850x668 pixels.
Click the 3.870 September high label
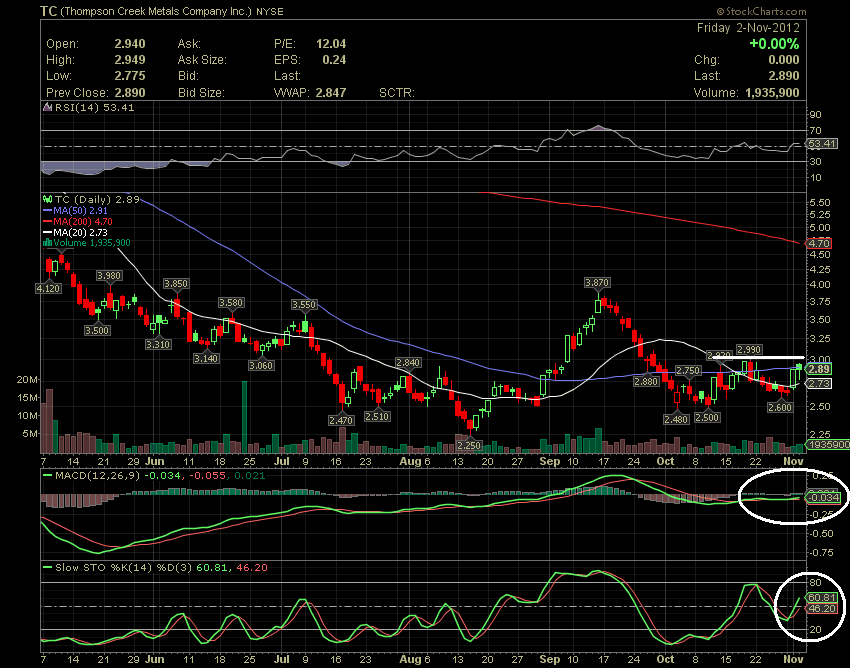(x=597, y=282)
